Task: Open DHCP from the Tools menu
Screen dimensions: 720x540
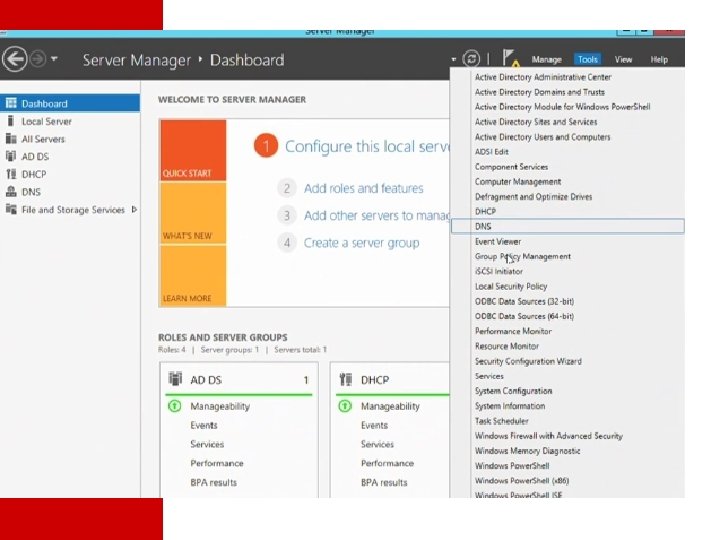Action: (x=485, y=211)
